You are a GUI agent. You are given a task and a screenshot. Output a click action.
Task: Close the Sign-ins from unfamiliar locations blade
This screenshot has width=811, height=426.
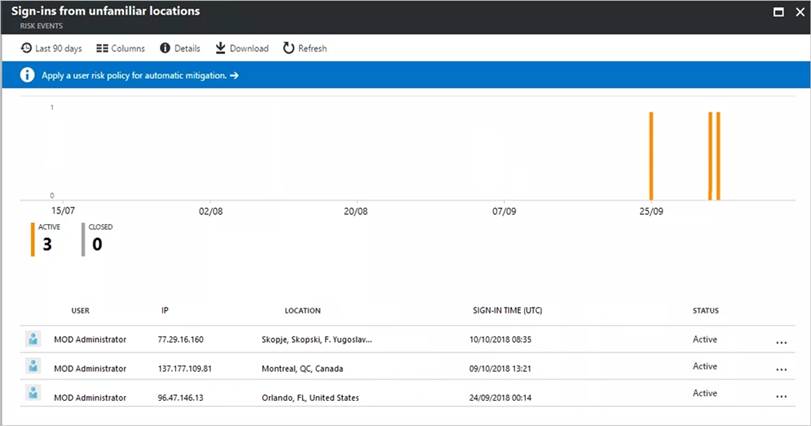pyautogui.click(x=798, y=12)
